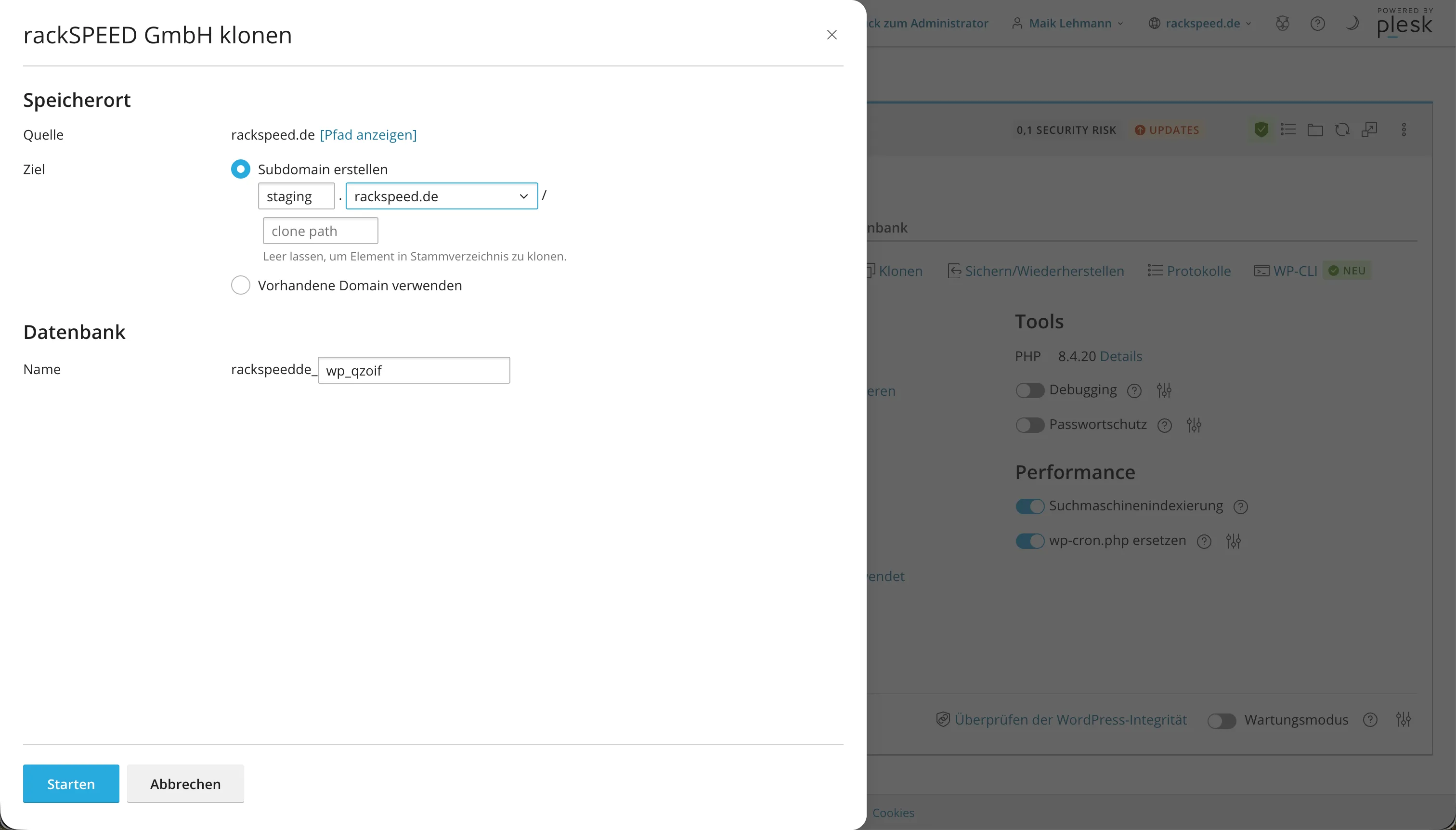Viewport: 1456px width, 830px height.
Task: Click the WordPress integrity shield icon
Action: coord(944,719)
